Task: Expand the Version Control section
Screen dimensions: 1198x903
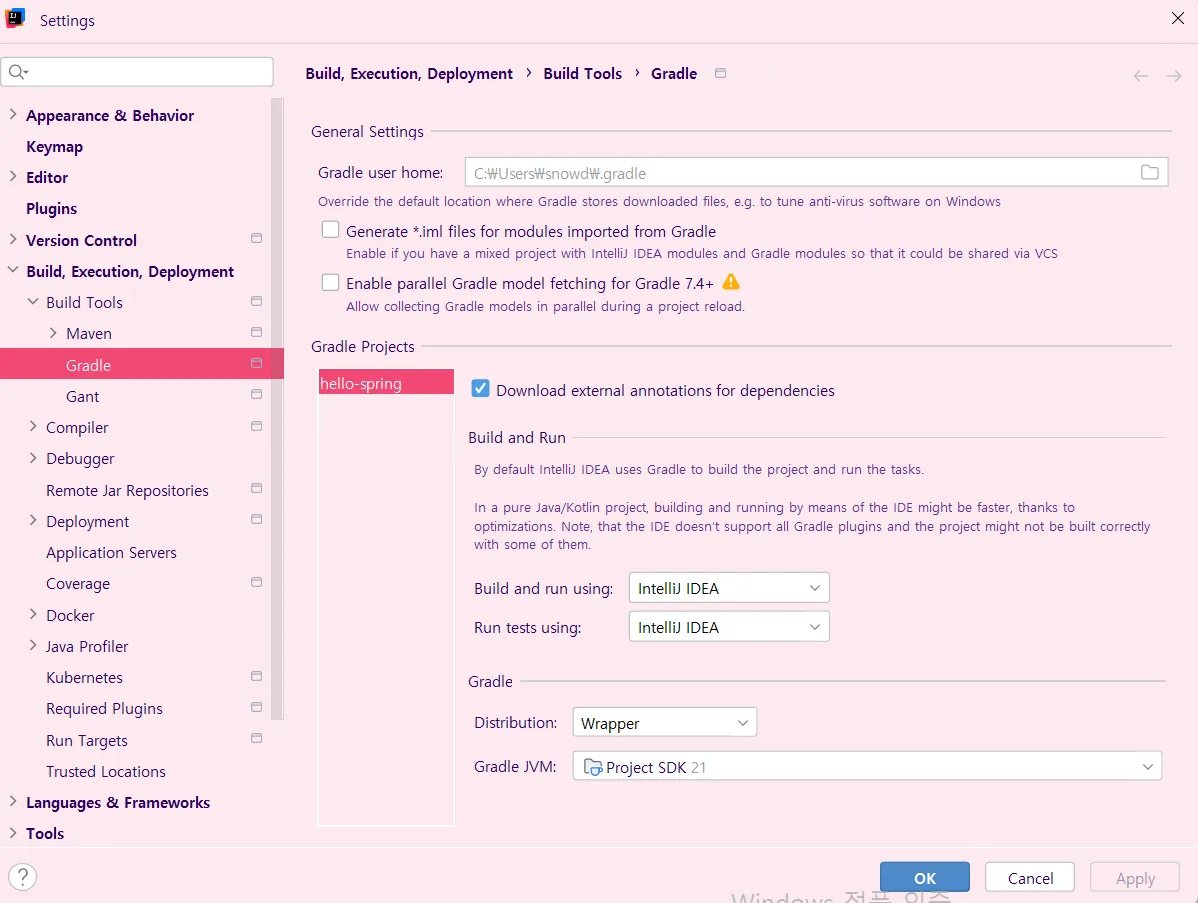Action: click(x=13, y=239)
